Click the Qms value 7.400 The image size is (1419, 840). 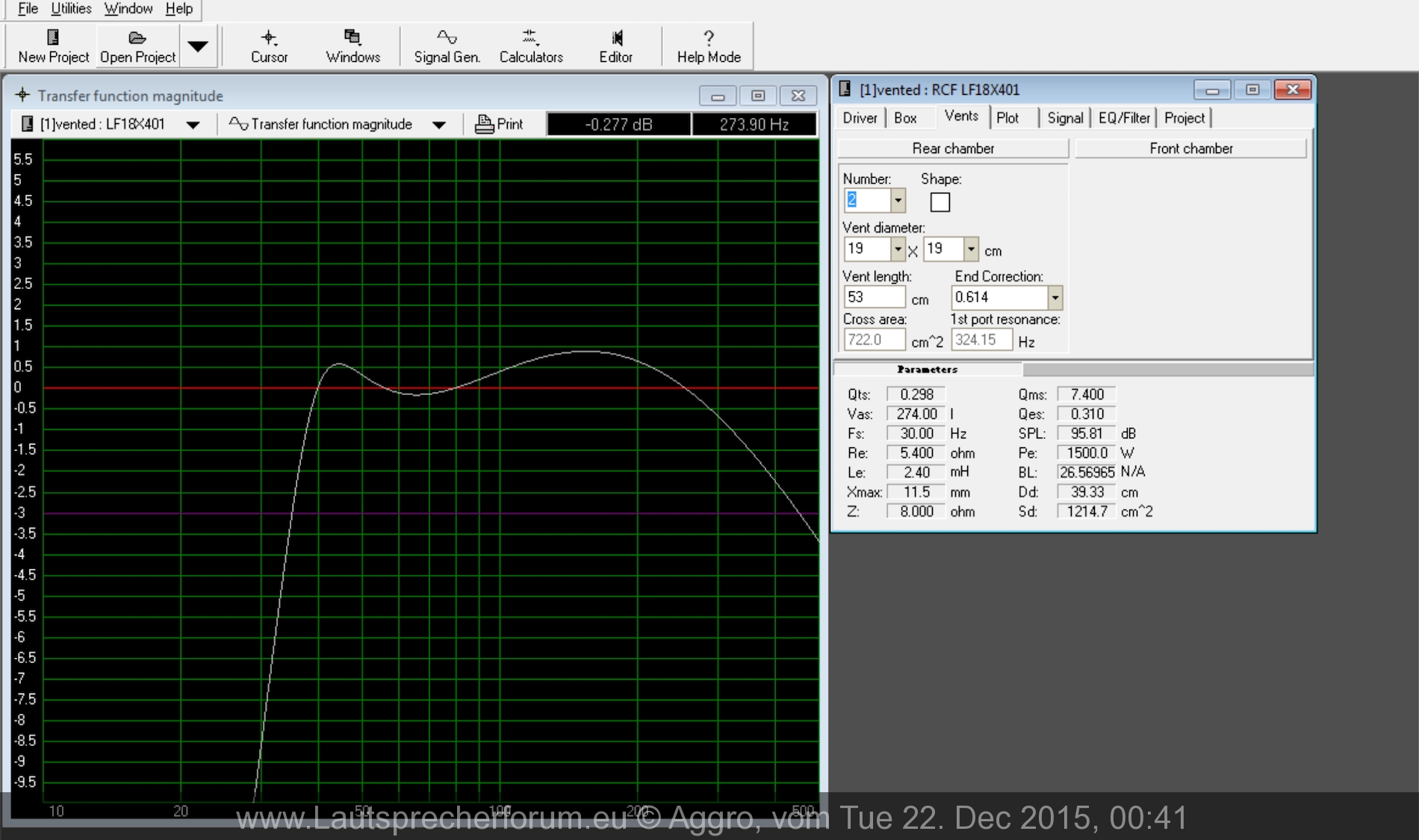click(1087, 394)
